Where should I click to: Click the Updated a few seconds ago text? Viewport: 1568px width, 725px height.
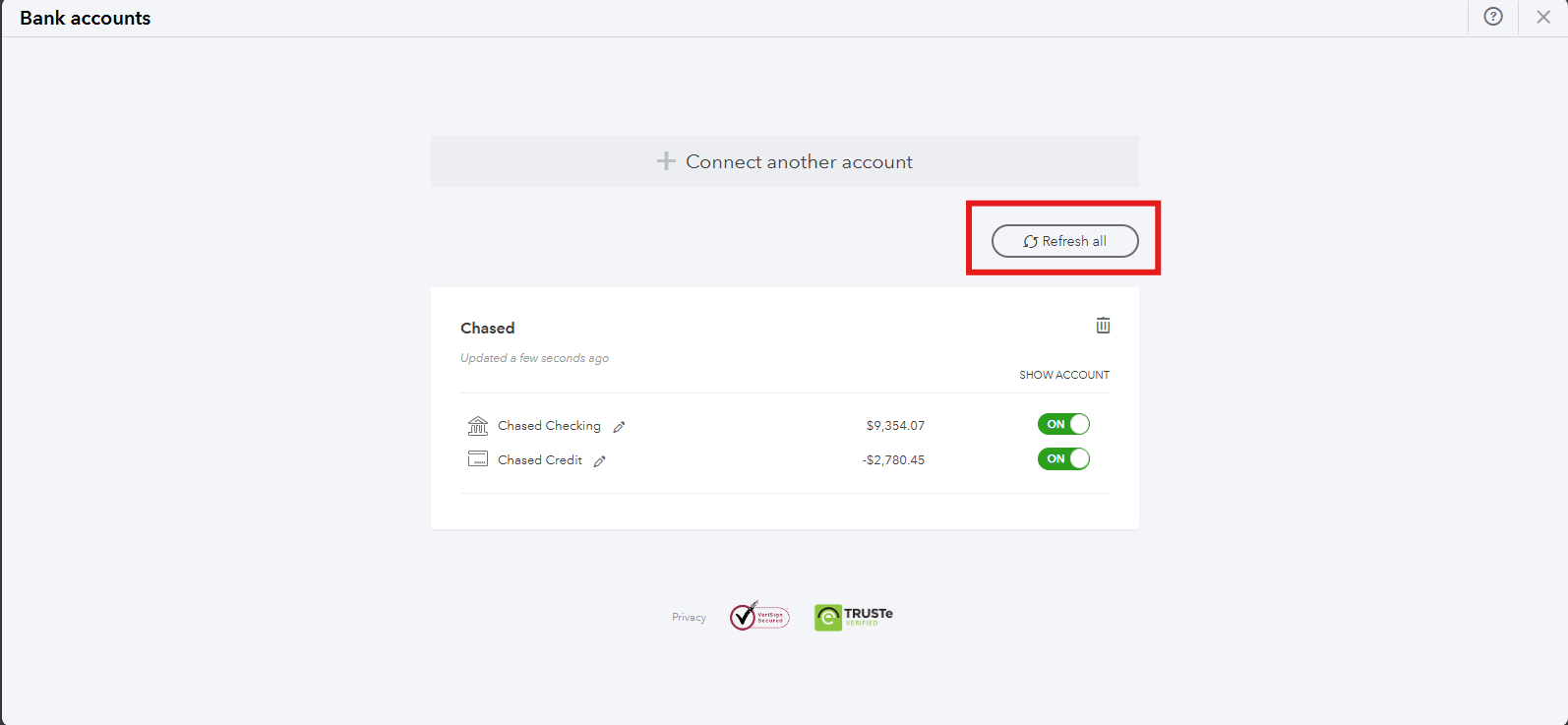tap(535, 358)
